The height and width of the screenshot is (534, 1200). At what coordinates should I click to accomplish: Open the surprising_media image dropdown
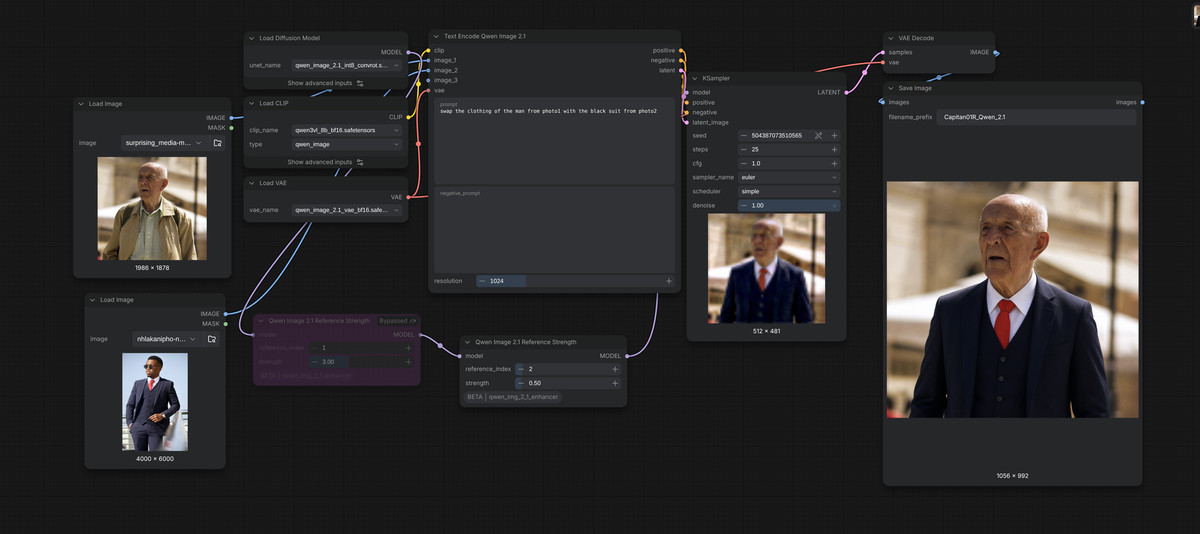[164, 143]
